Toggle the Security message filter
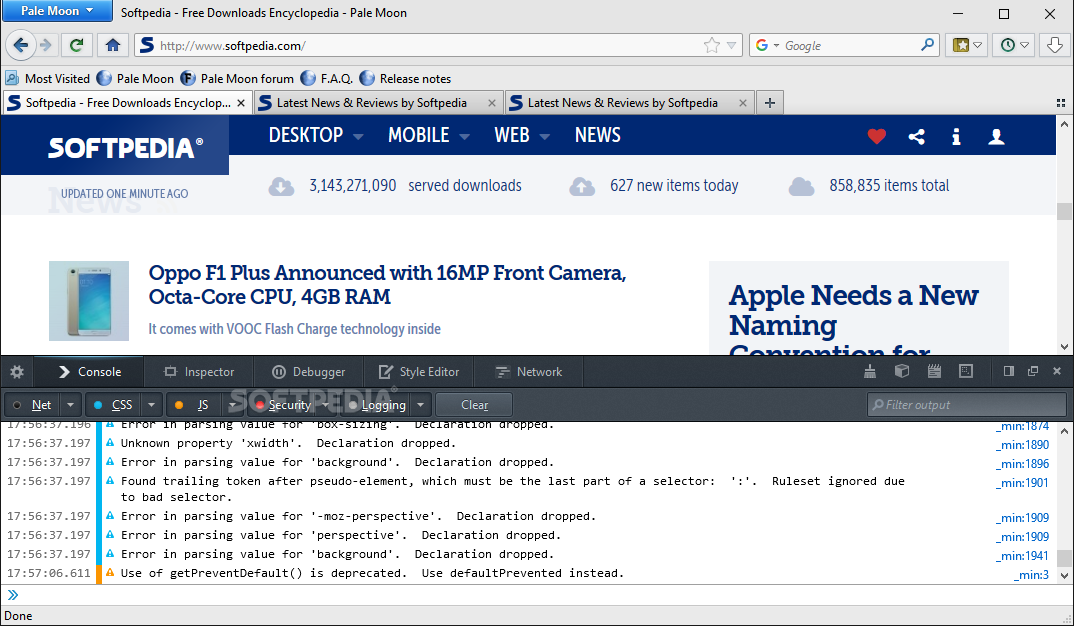The height and width of the screenshot is (626, 1074). (x=284, y=405)
